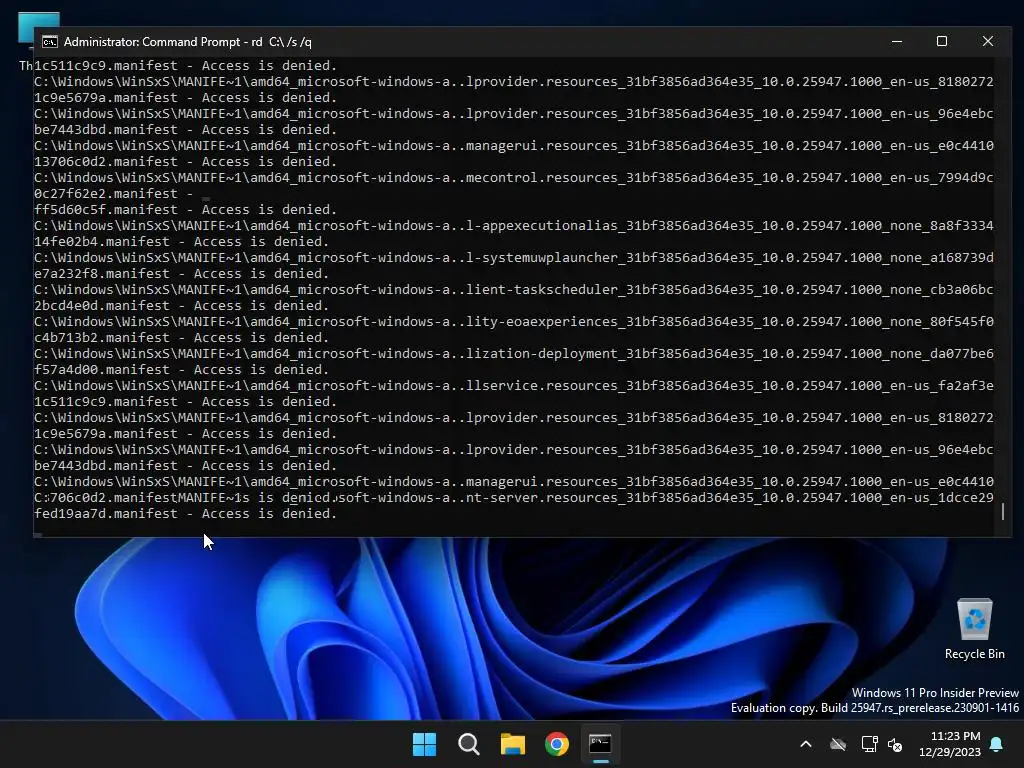Click the path line containing 'lization-deployment'
1024x768 pixels.
pyautogui.click(x=514, y=354)
